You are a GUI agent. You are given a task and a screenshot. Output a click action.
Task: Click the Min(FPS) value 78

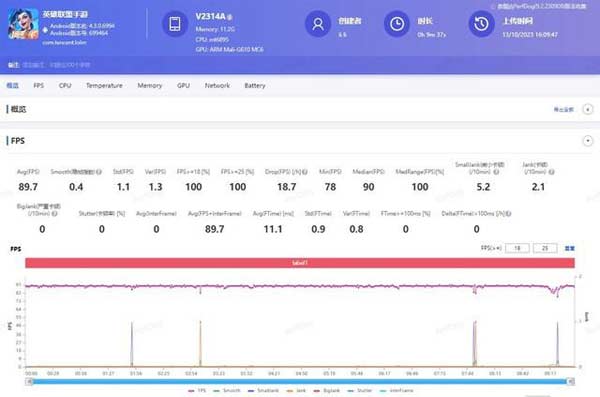330,187
